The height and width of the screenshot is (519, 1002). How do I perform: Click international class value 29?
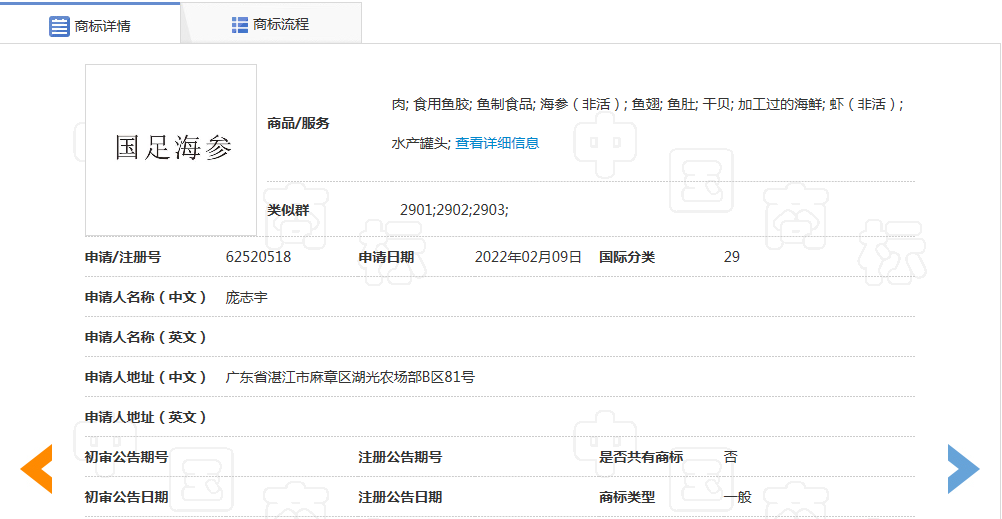tap(732, 257)
